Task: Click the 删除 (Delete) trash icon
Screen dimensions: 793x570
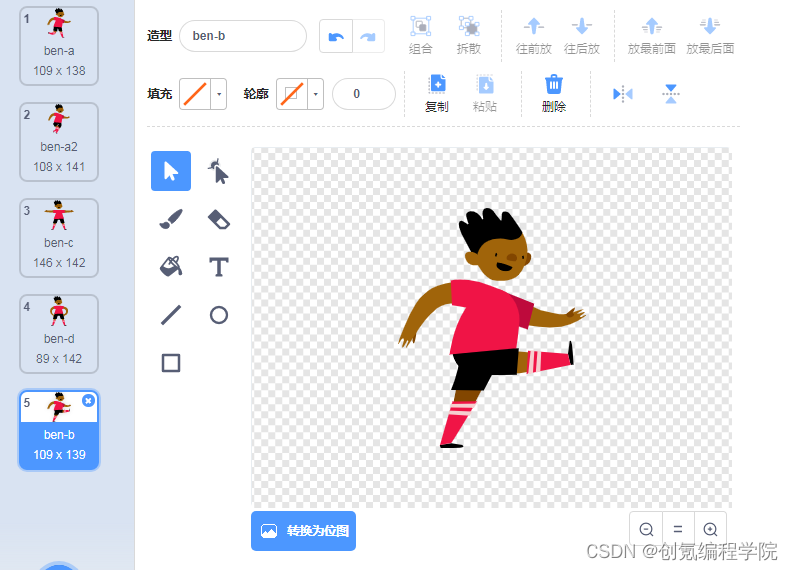Action: (554, 84)
